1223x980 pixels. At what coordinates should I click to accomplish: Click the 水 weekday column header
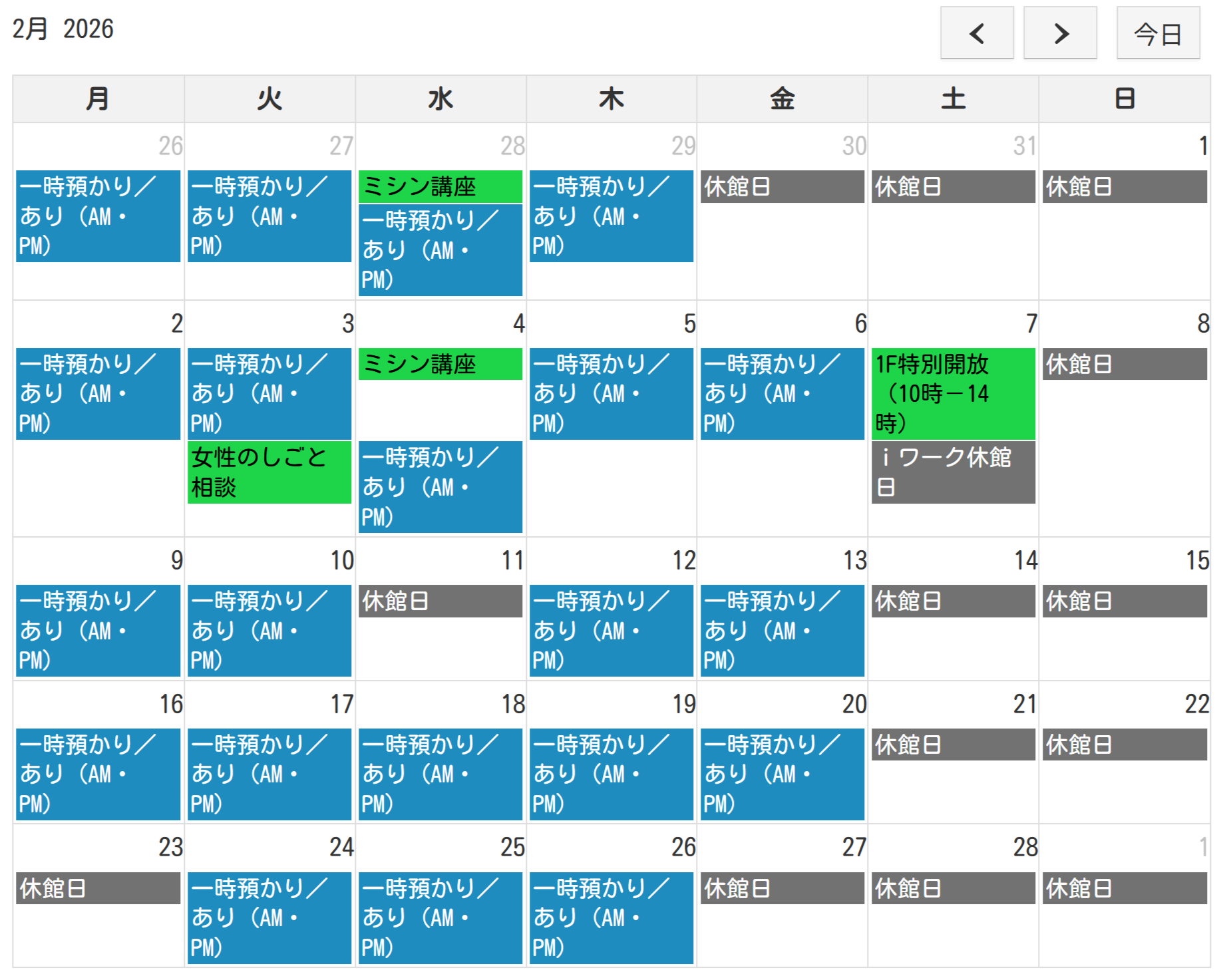point(440,98)
